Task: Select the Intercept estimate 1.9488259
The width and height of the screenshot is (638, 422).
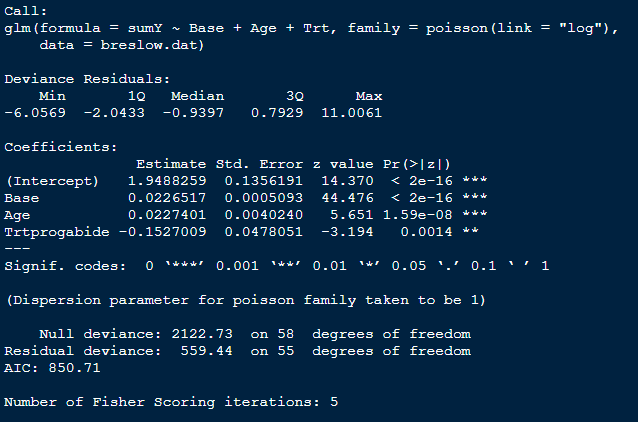Action: click(167, 181)
